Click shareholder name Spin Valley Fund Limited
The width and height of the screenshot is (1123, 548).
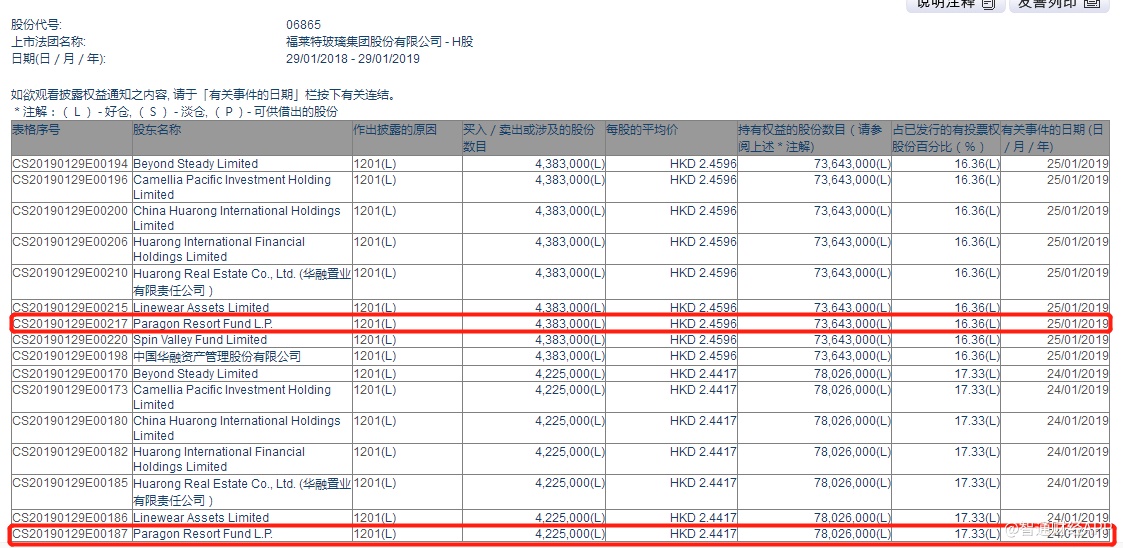click(200, 340)
